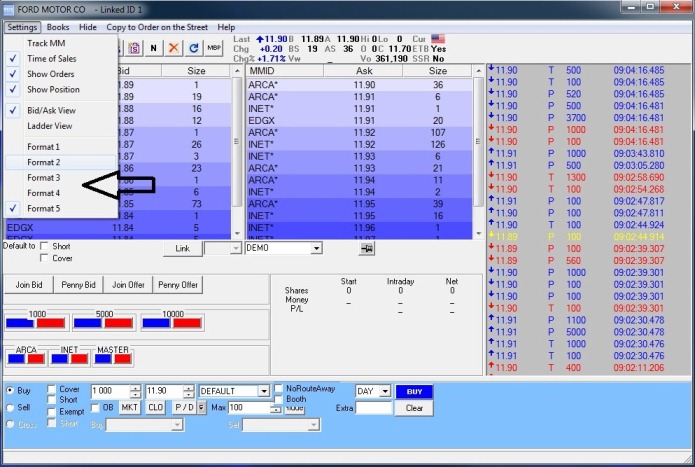The height and width of the screenshot is (467, 695).
Task: Click the blue refresh arrow toolbar icon
Action: click(194, 48)
